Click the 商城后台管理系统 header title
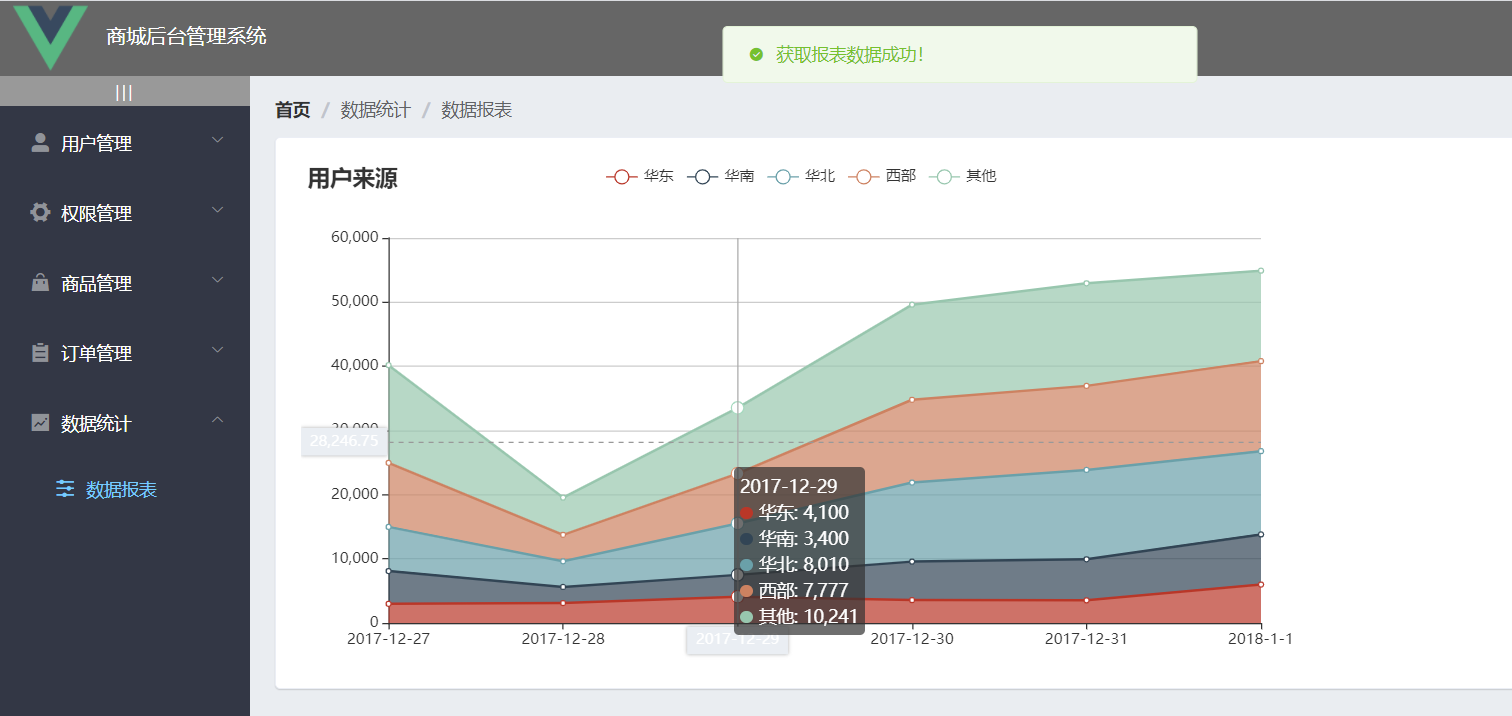This screenshot has width=1512, height=716. tap(187, 37)
